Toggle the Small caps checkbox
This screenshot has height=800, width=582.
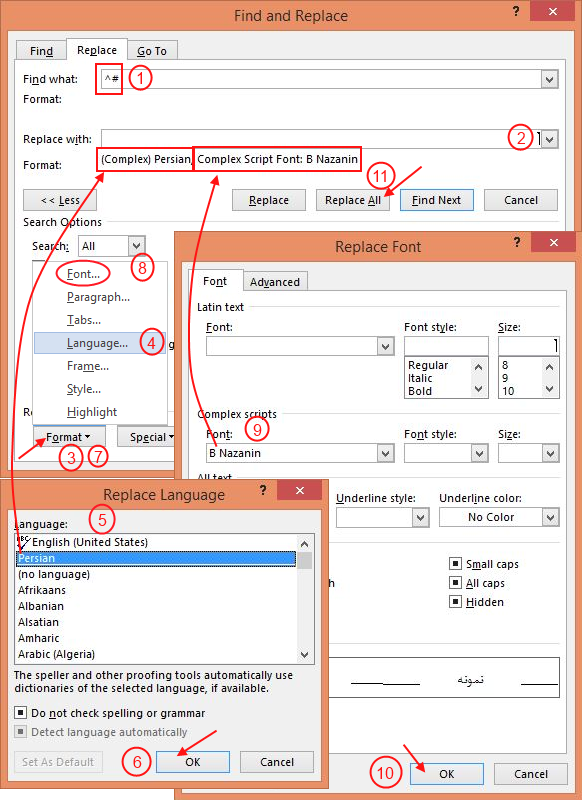[455, 564]
